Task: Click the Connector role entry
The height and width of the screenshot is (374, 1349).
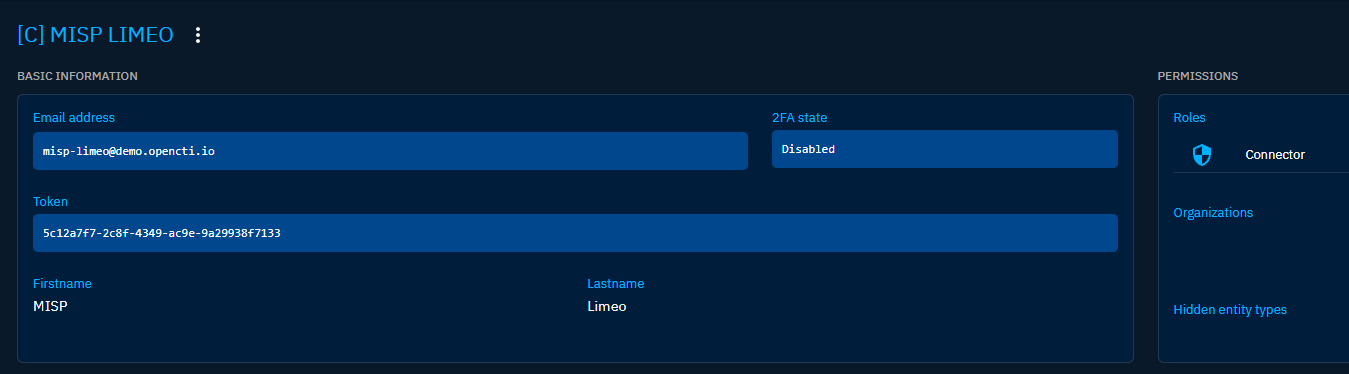Action: point(1261,155)
